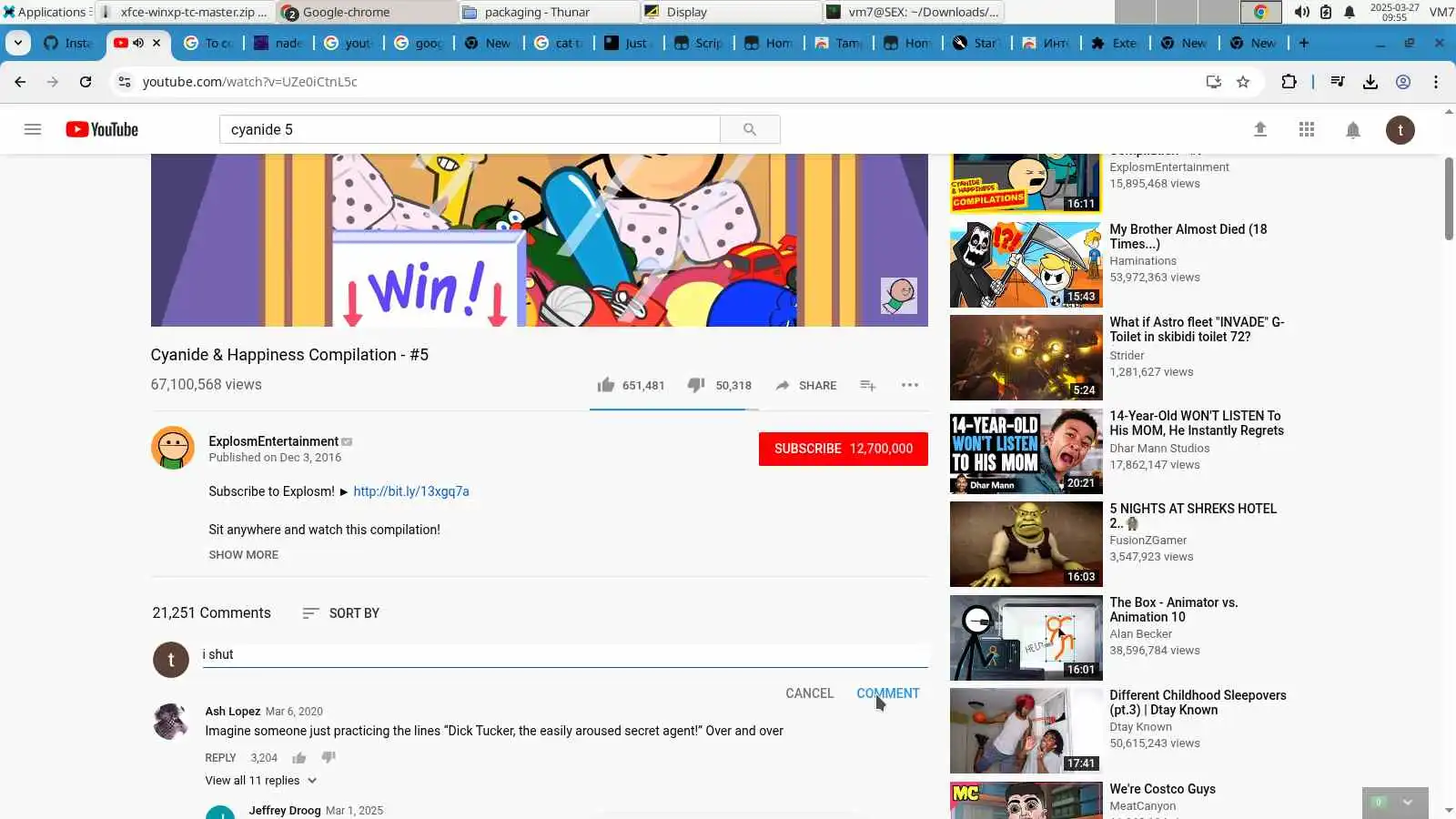Open the YouTube apps grid
Image resolution: width=1456 pixels, height=819 pixels.
pyautogui.click(x=1307, y=129)
